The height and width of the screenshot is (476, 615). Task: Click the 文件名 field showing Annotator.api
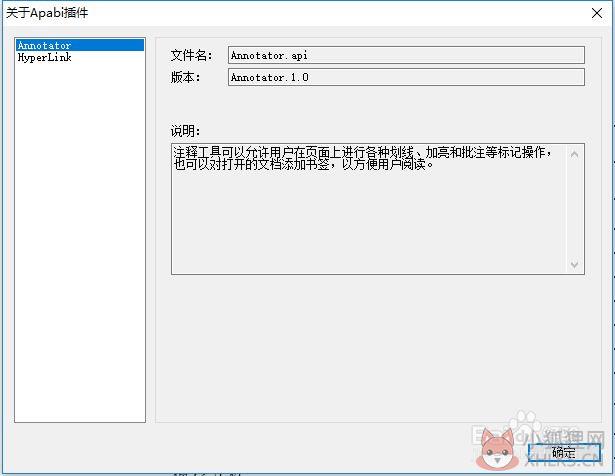(406, 55)
